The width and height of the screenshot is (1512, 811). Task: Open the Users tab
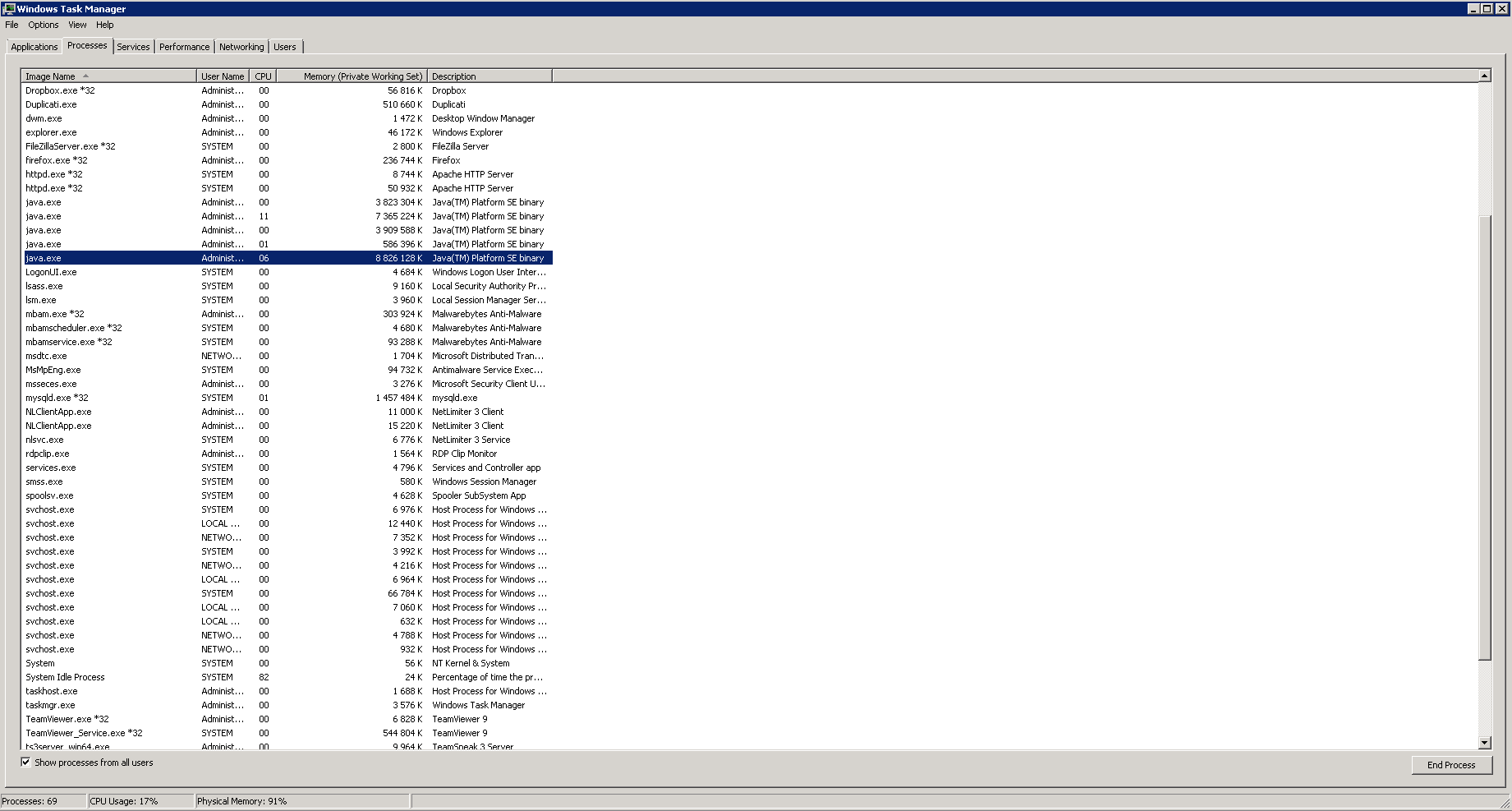tap(285, 46)
